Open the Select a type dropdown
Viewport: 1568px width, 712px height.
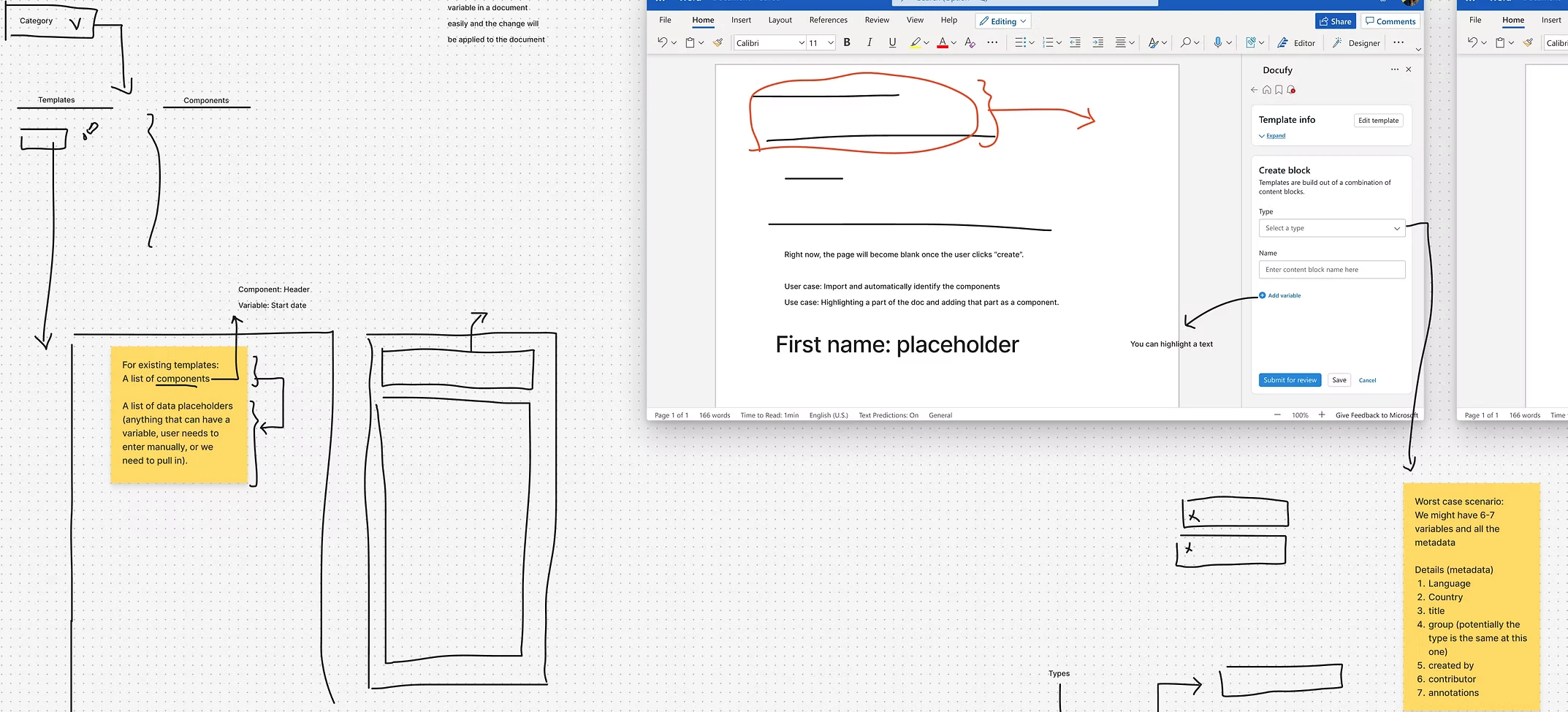tap(1332, 228)
